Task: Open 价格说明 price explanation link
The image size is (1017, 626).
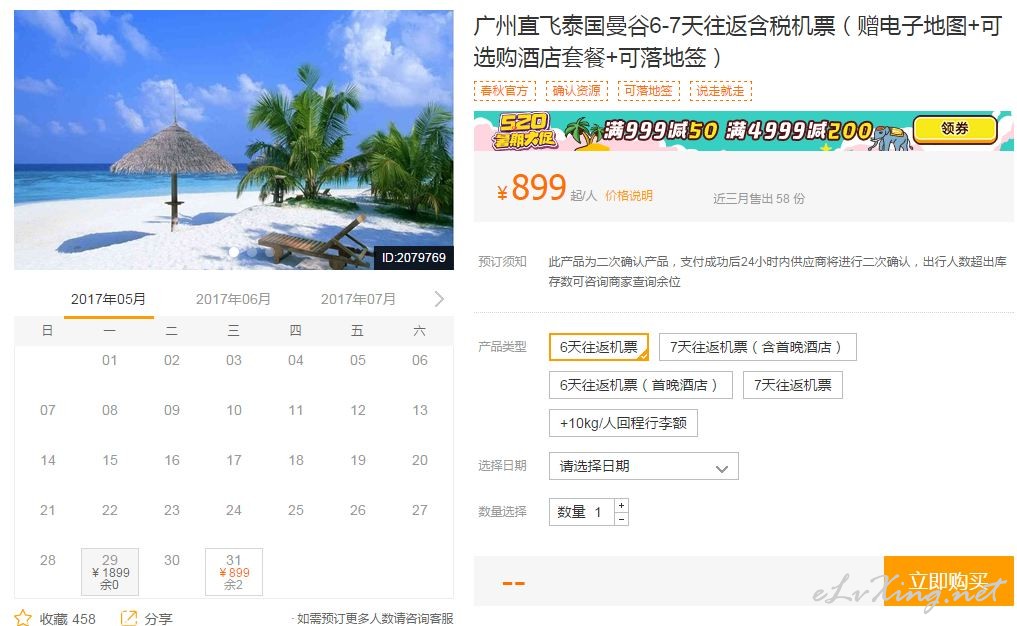Action: point(628,196)
